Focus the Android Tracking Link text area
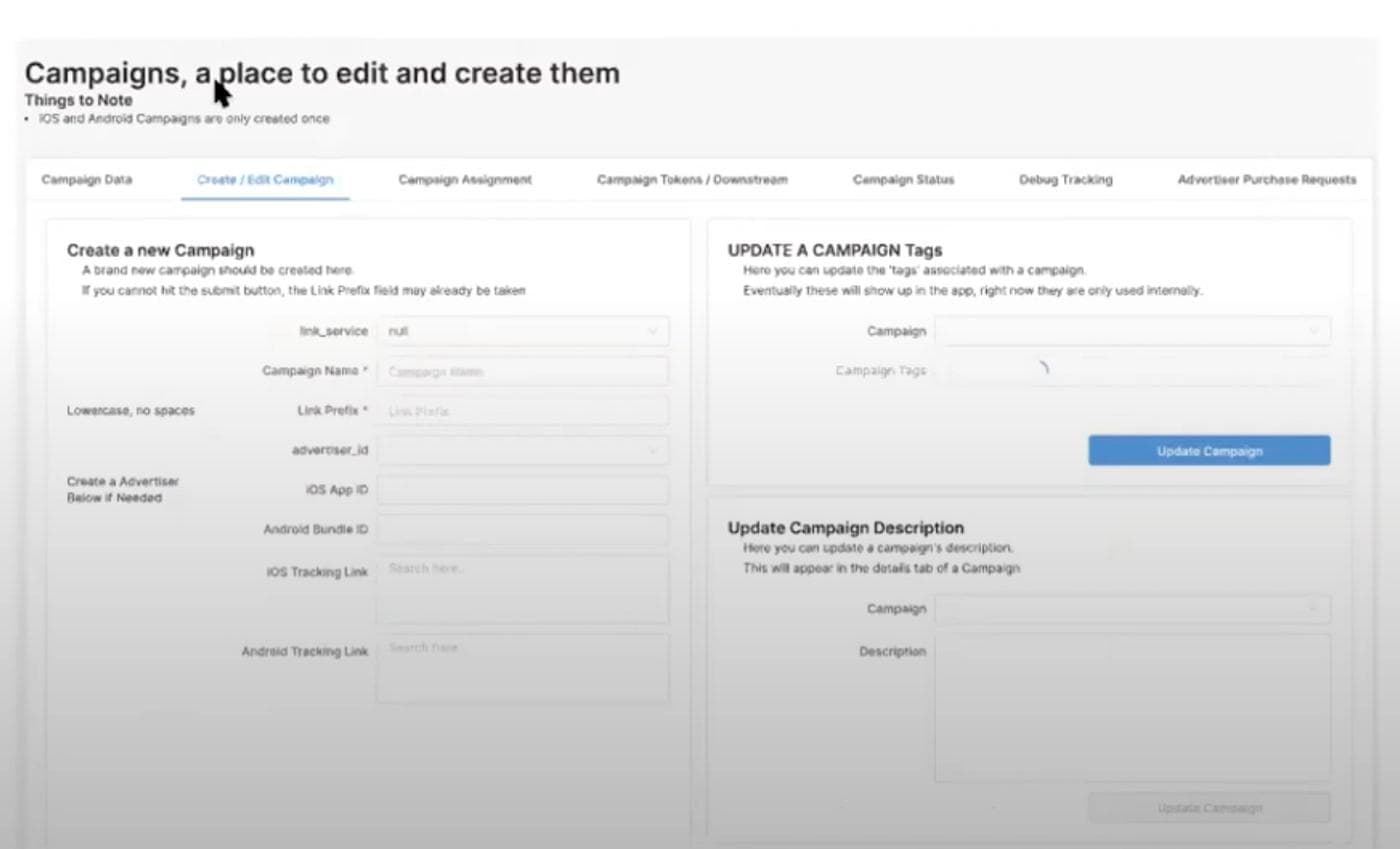The image size is (1400, 849). (522, 668)
